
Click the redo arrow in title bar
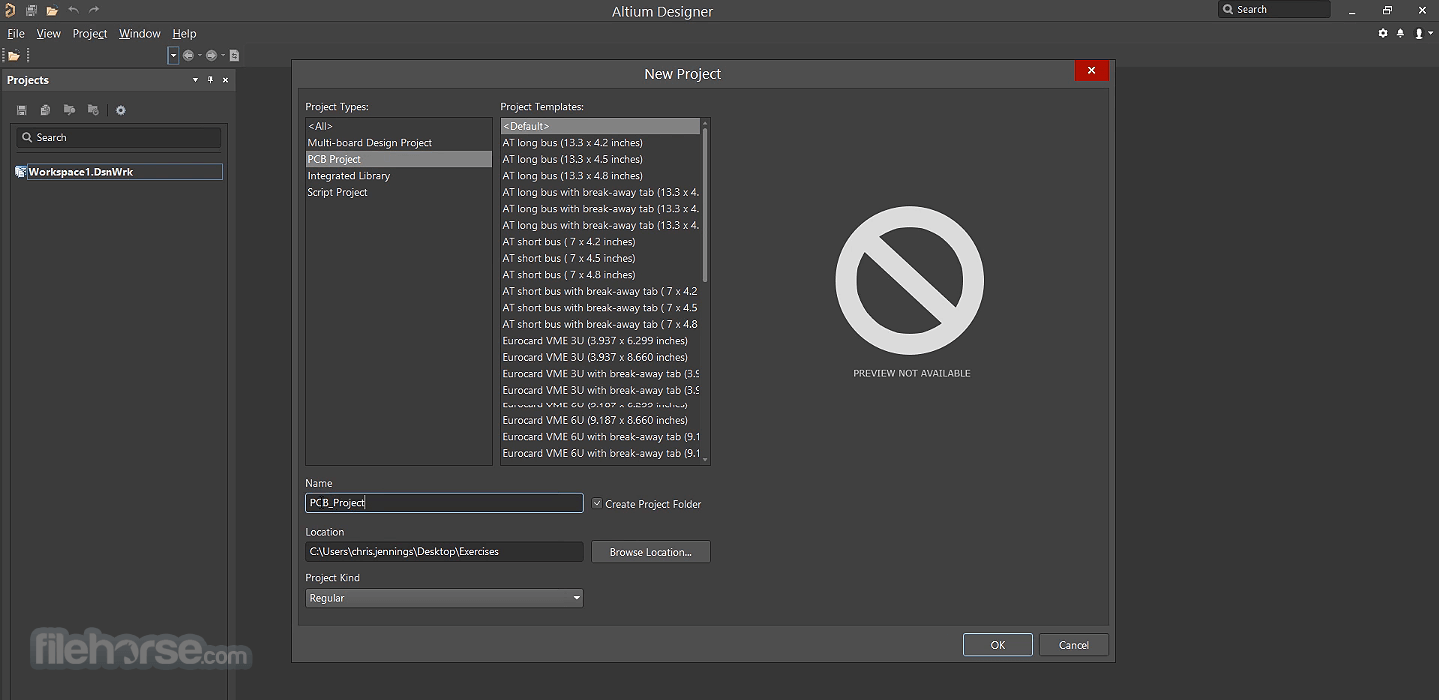94,10
